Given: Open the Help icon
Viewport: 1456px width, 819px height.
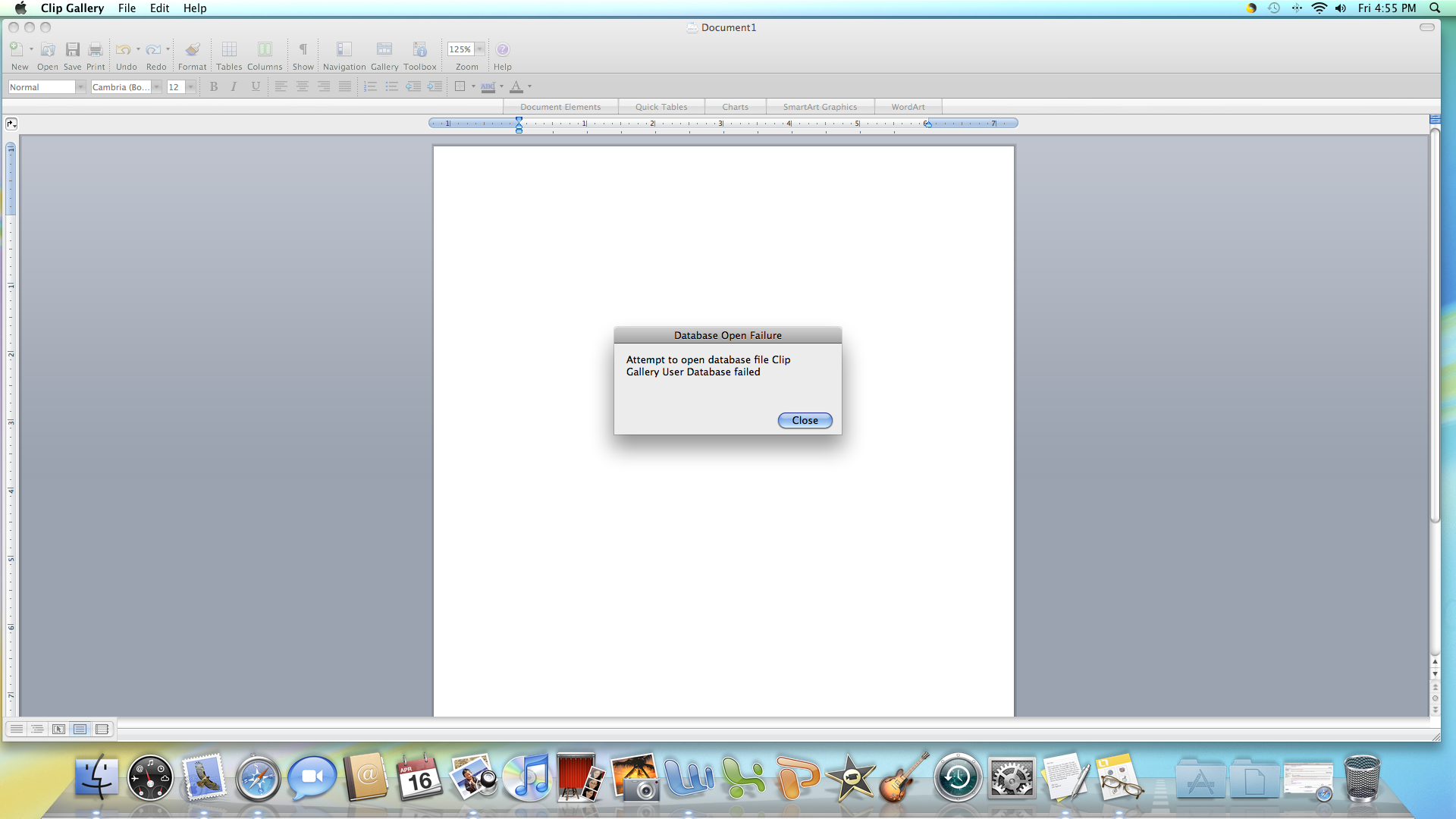Looking at the screenshot, I should click(503, 49).
